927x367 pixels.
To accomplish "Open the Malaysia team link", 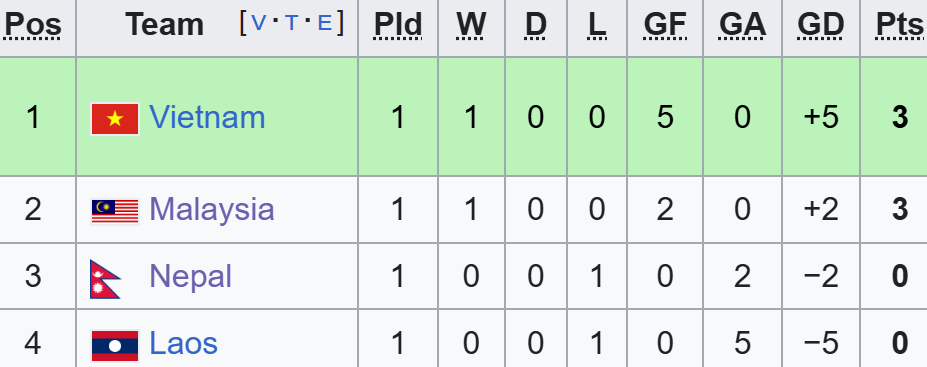I will click(212, 209).
